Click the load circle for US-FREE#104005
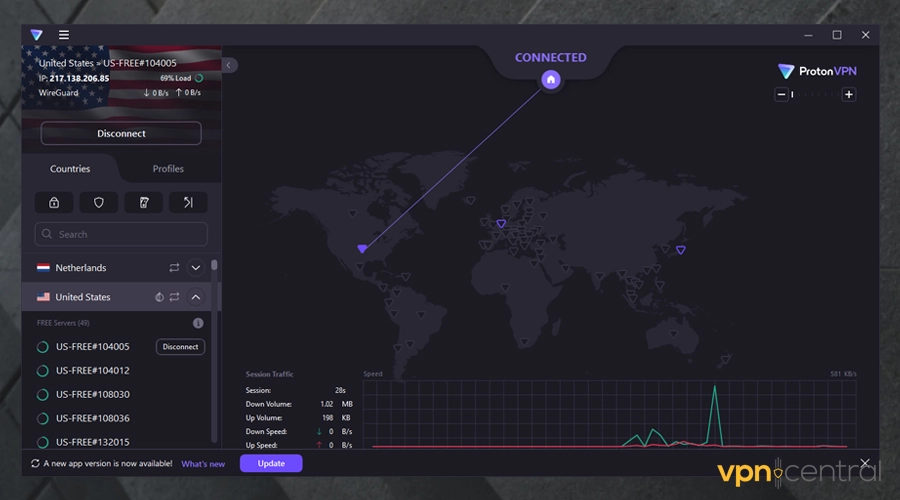 pos(42,347)
